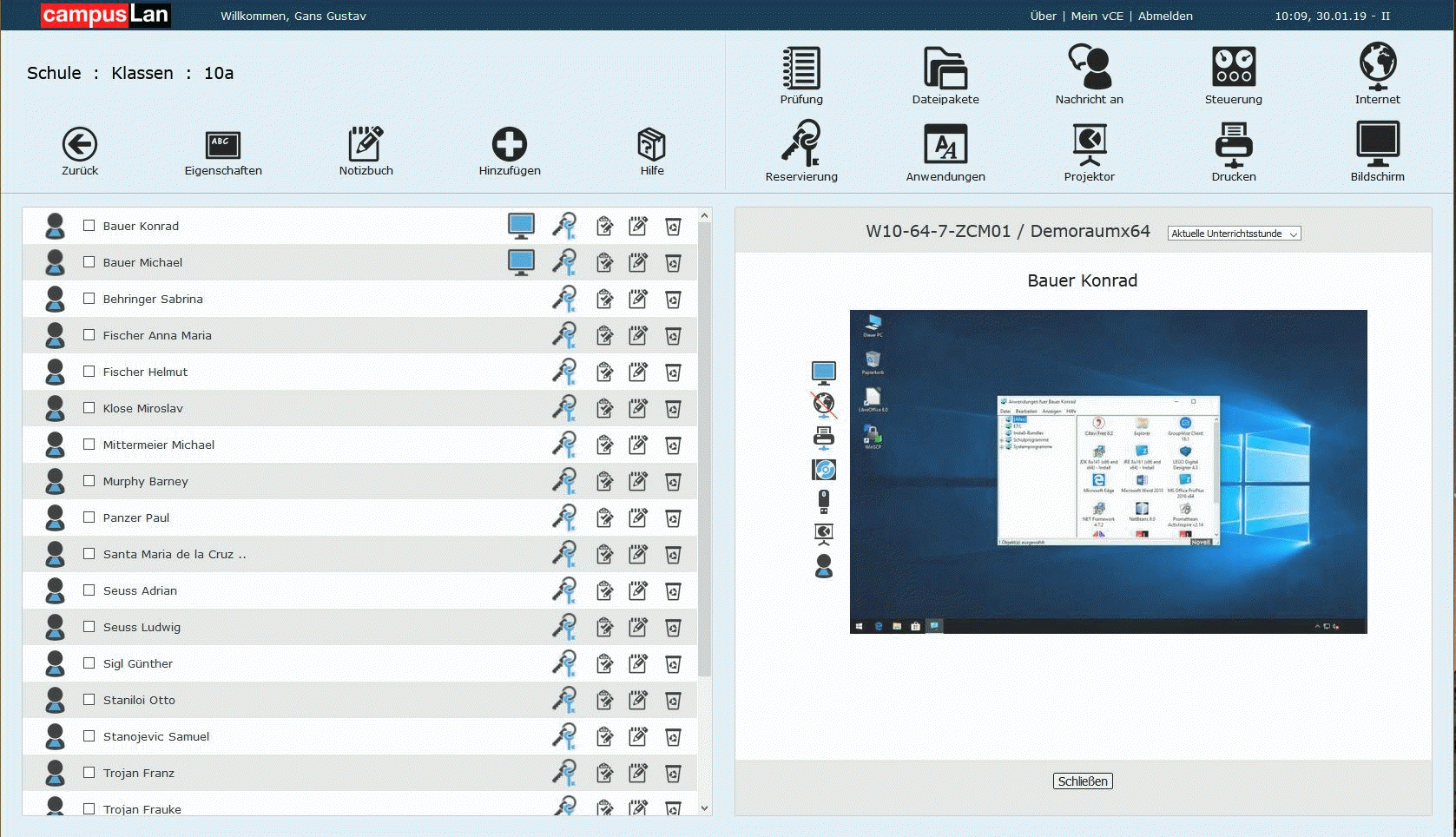
Task: Select Klose Miroslav checkbox
Action: pos(89,408)
